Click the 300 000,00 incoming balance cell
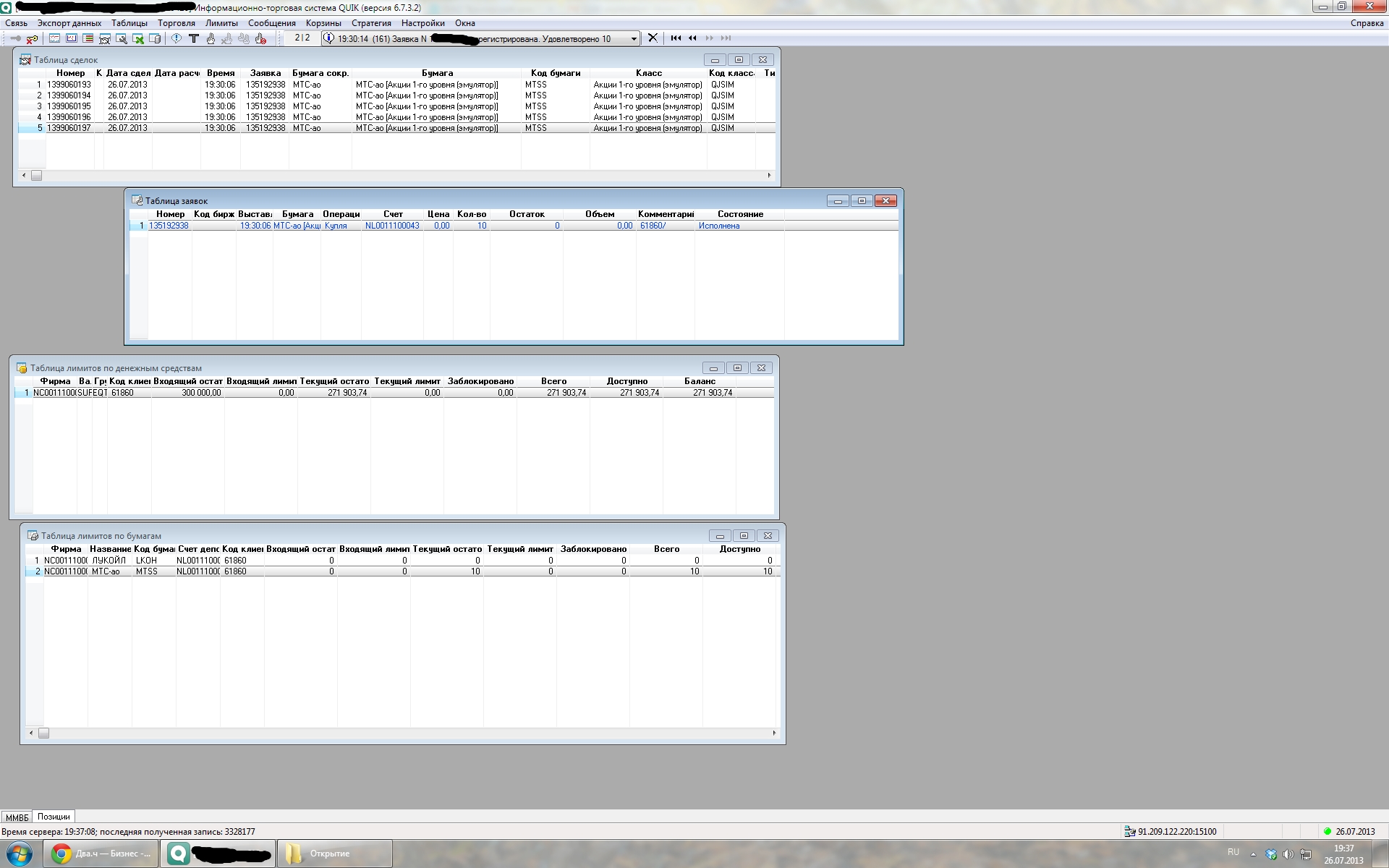 click(188, 393)
